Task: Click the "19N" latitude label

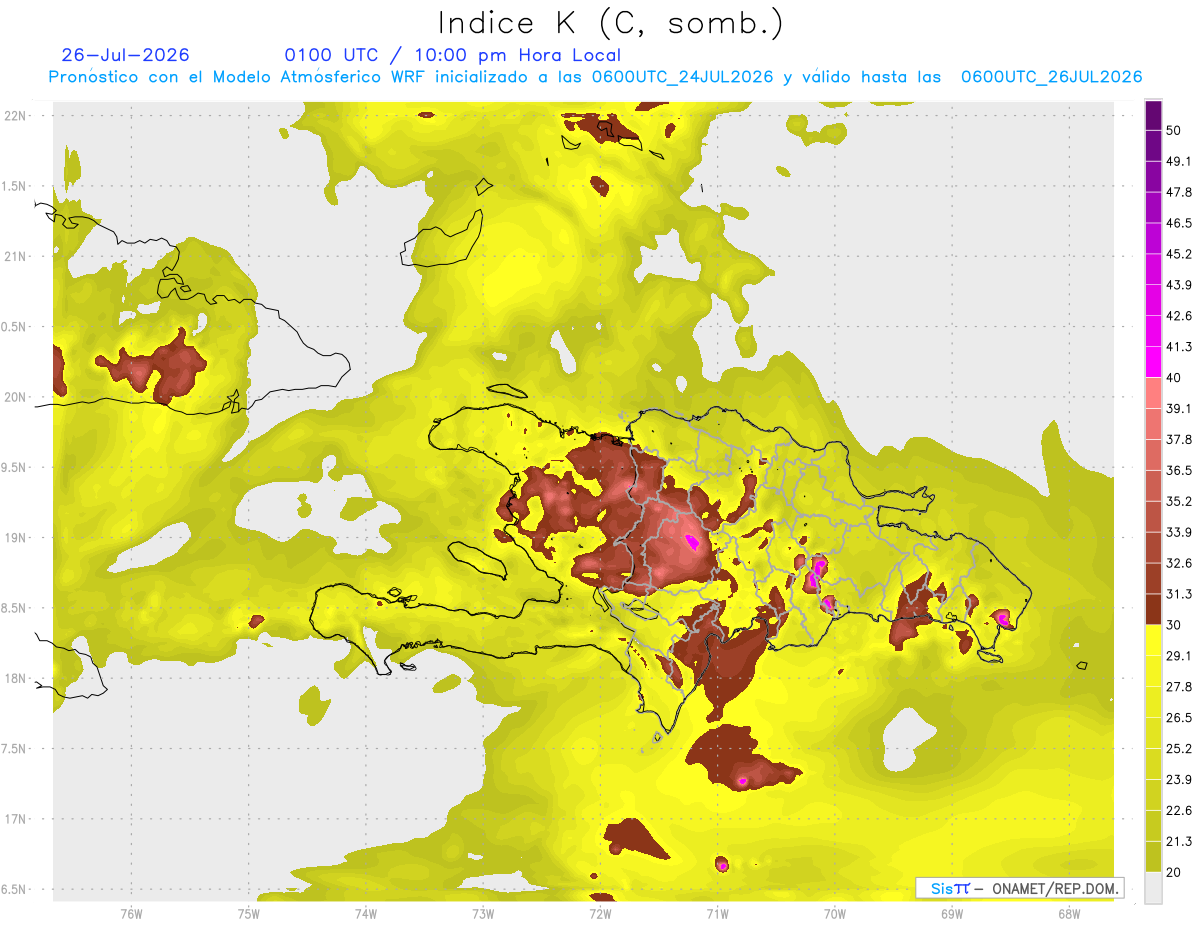Action: (x=15, y=538)
